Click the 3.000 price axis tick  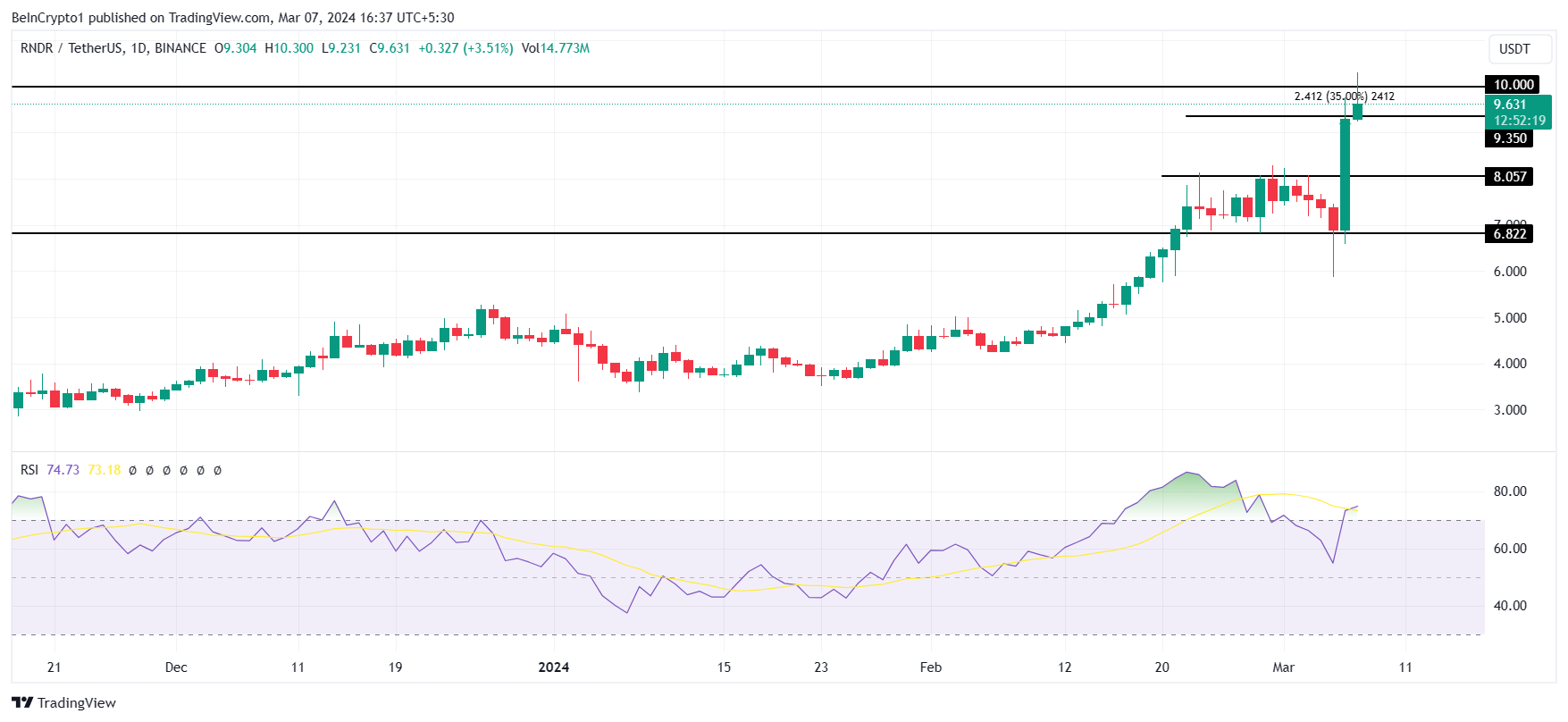pos(1510,410)
